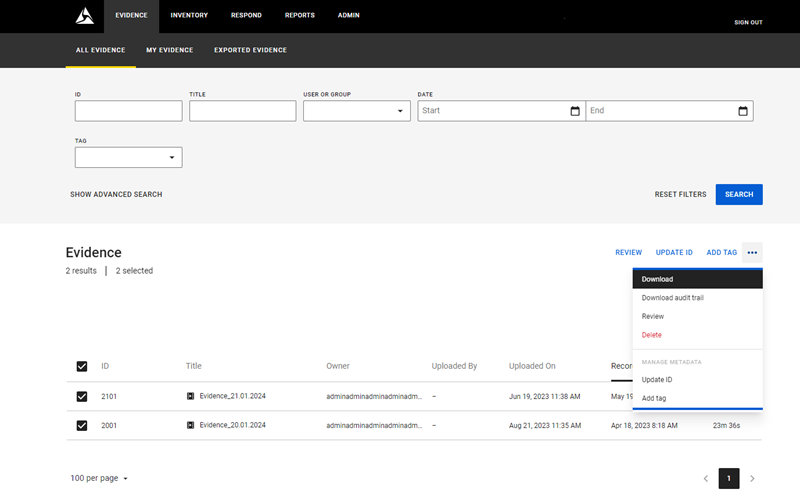
Task: Sign out of the application
Action: [748, 22]
